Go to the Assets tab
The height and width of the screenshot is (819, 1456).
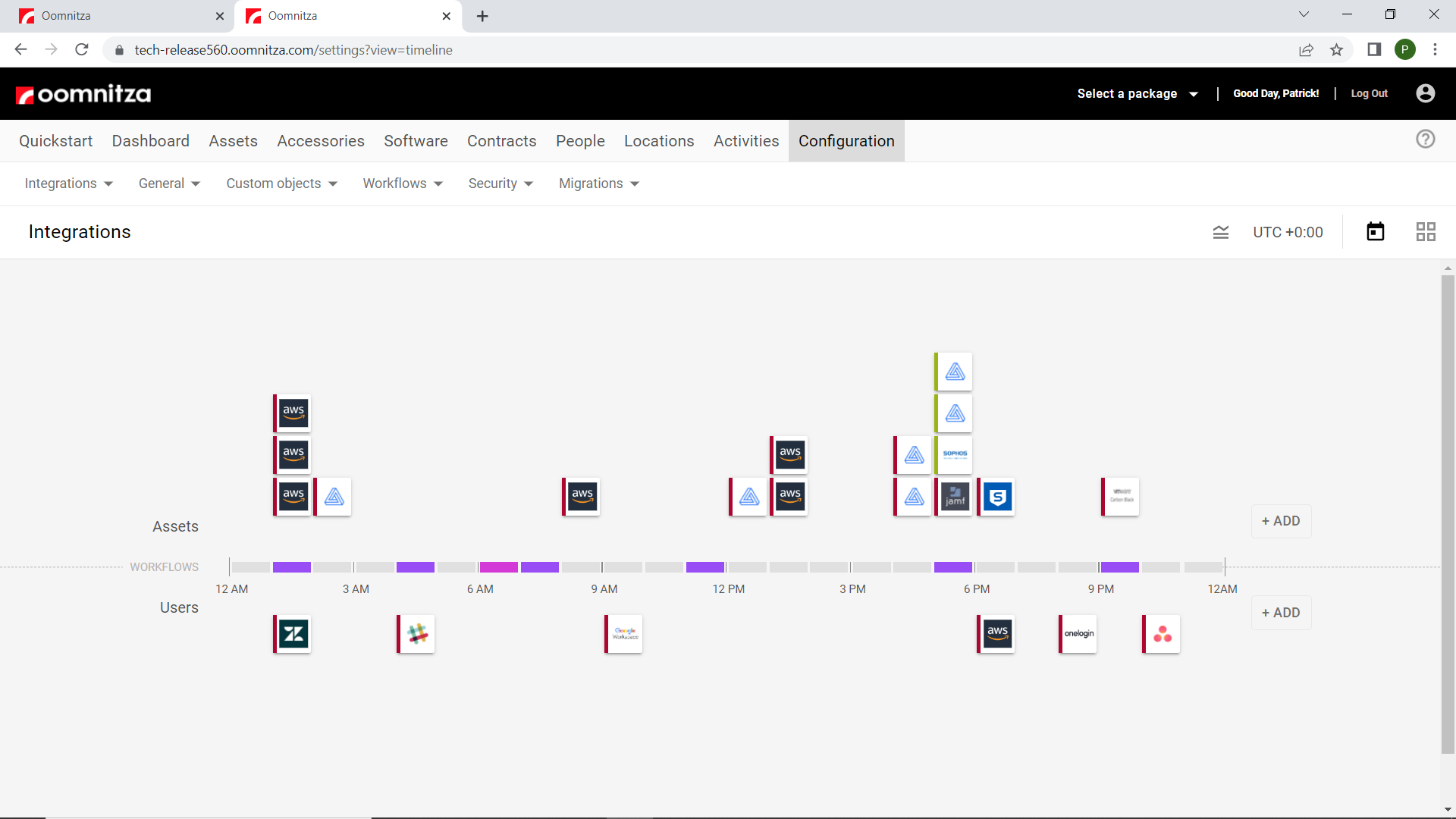point(233,141)
